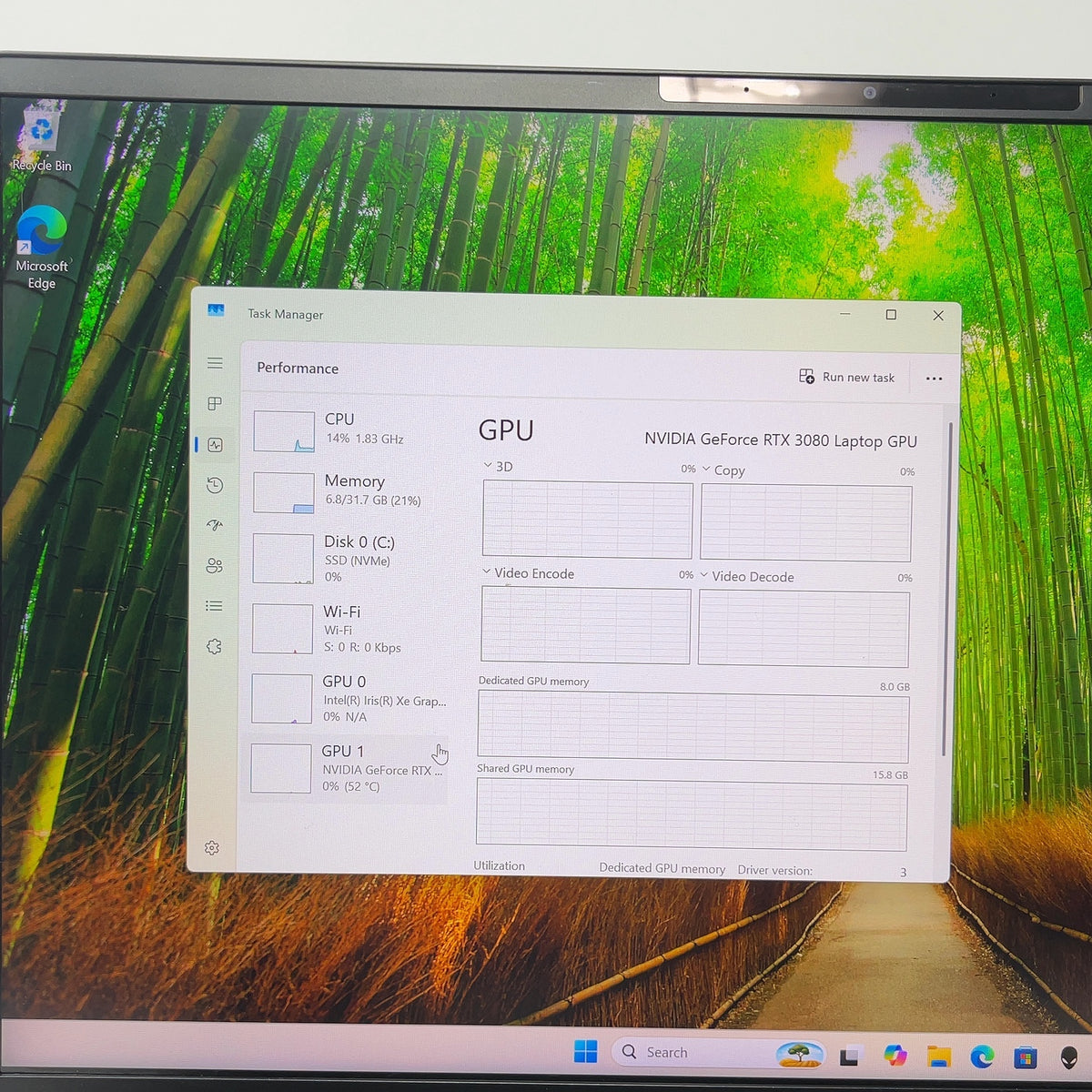The image size is (1092, 1092).
Task: Select the Disk 0 (C:) entry
Action: click(x=349, y=558)
